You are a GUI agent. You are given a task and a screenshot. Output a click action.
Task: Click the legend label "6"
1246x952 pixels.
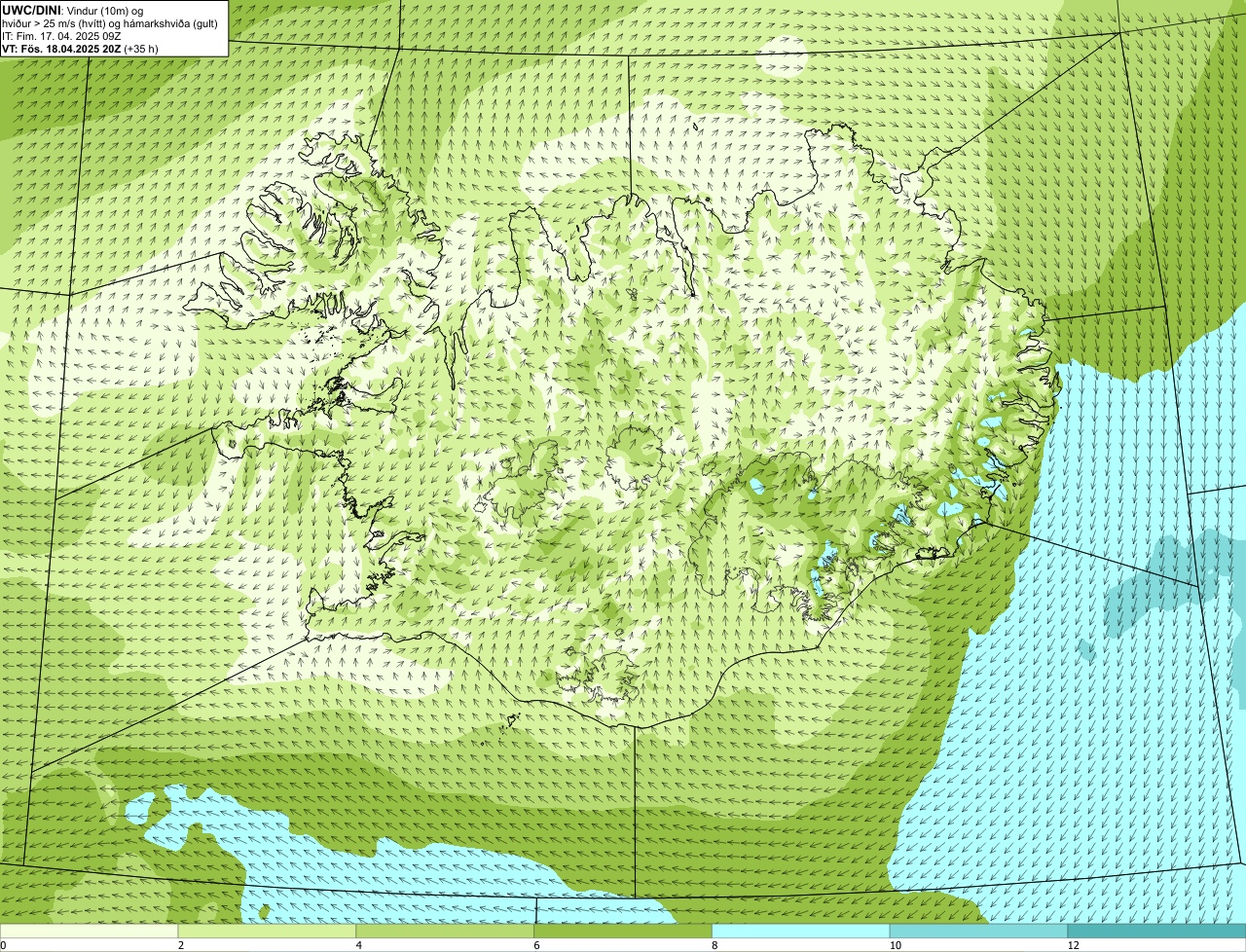[536, 945]
